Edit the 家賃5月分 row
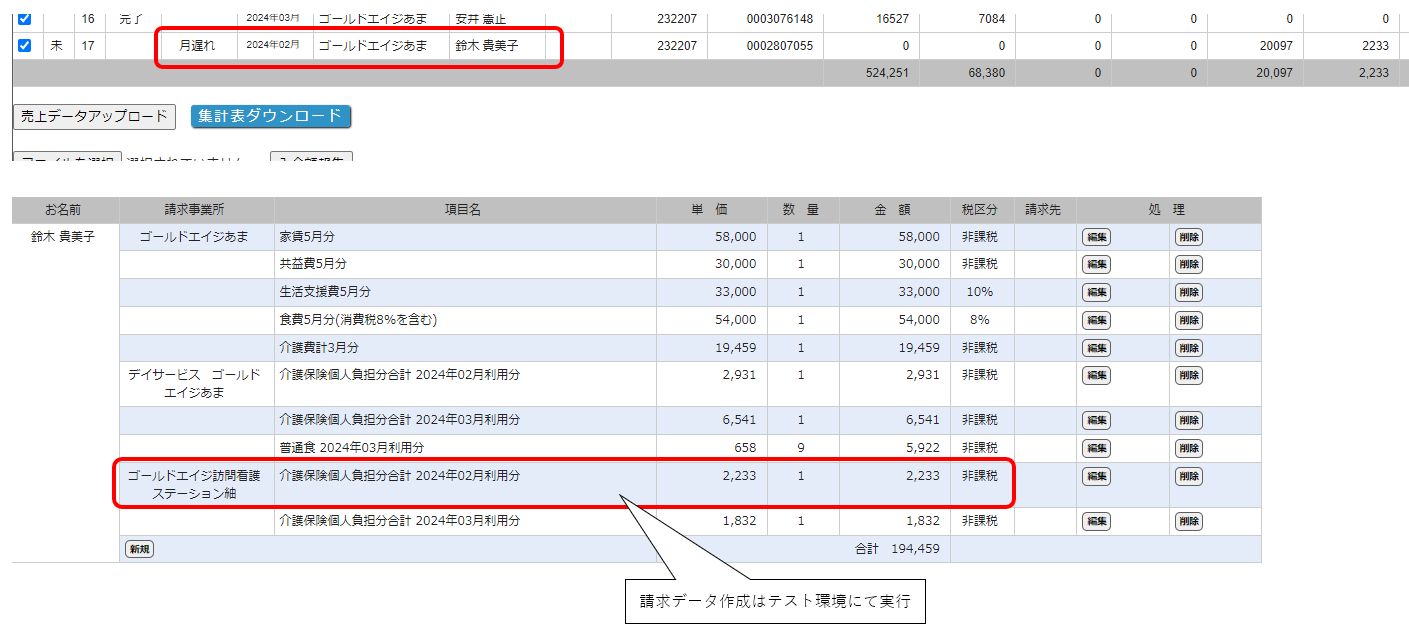1409x632 pixels. click(1096, 237)
